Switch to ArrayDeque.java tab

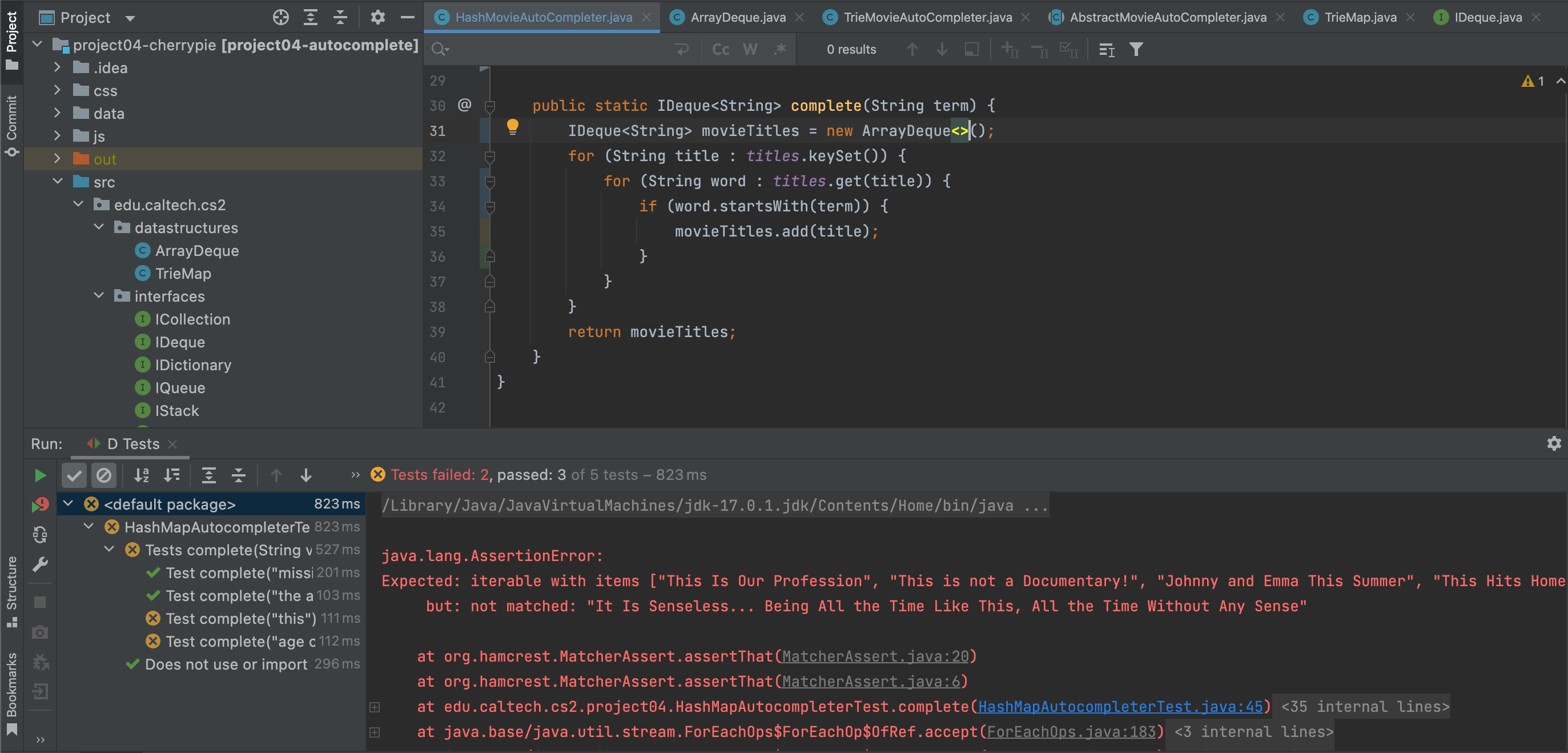(737, 17)
